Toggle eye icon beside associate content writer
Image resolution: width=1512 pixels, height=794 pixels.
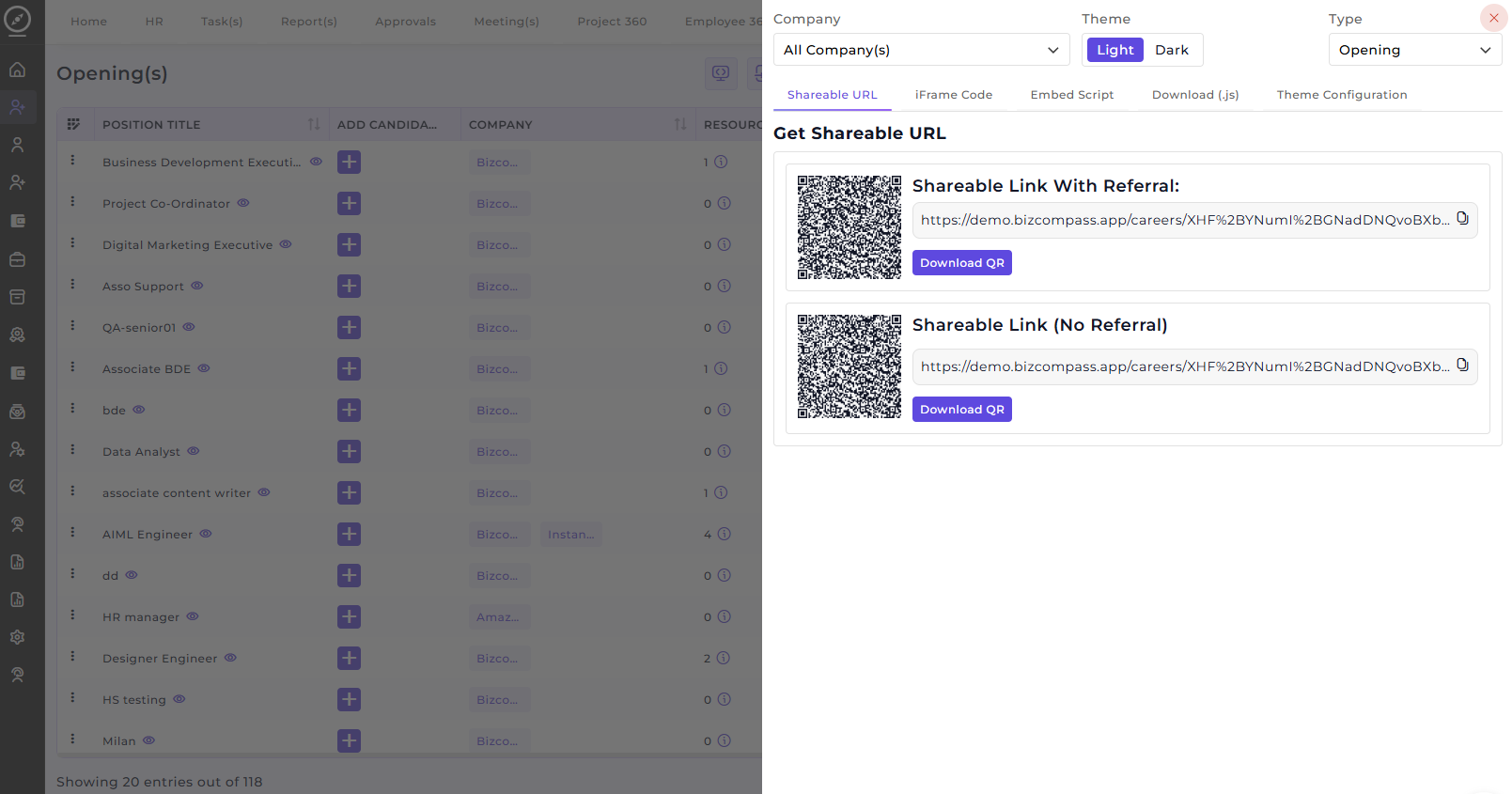coord(264,492)
